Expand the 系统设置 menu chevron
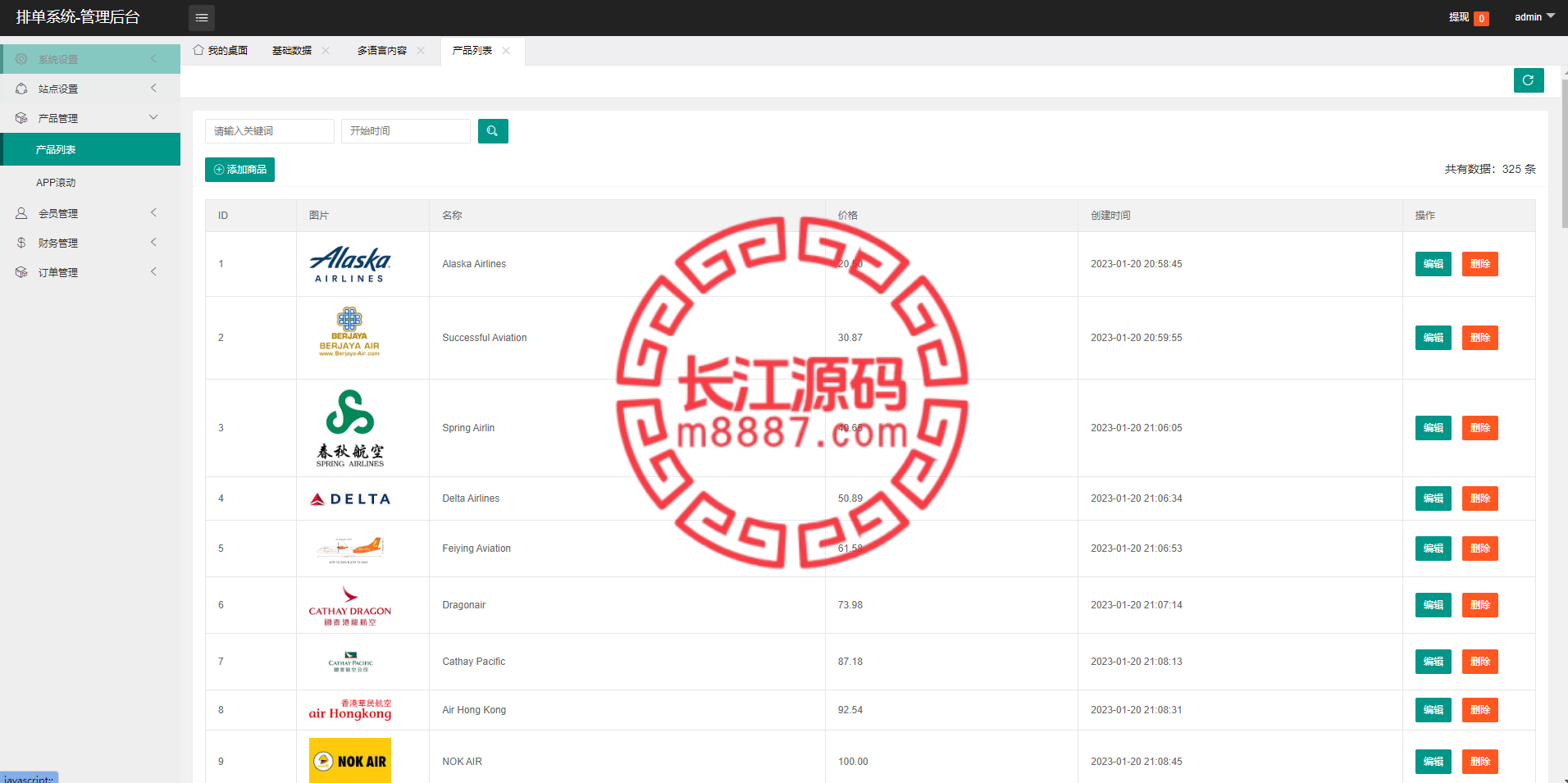This screenshot has width=1568, height=783. click(x=153, y=58)
